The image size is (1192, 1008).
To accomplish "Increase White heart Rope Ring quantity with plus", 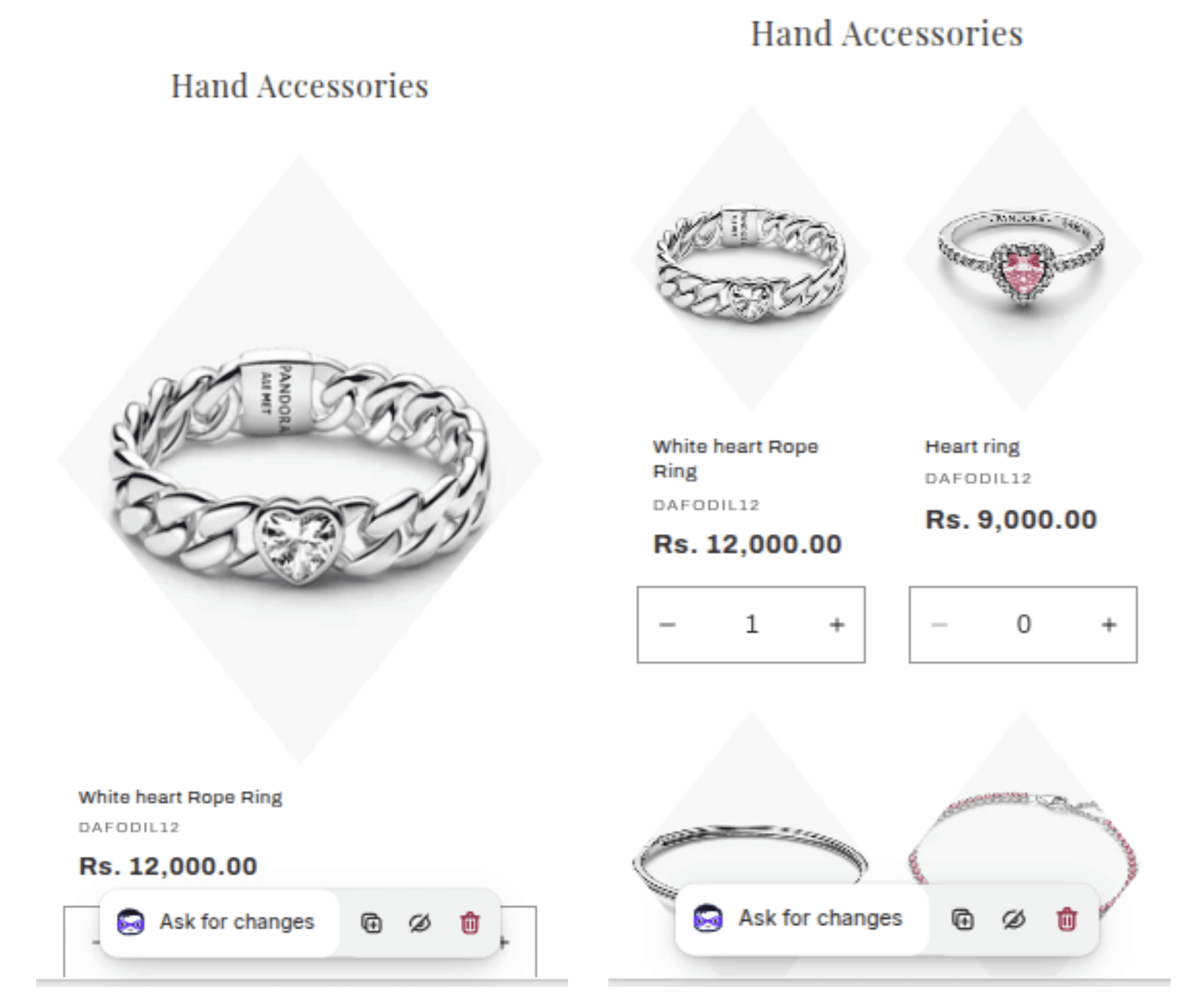I will pyautogui.click(x=837, y=624).
